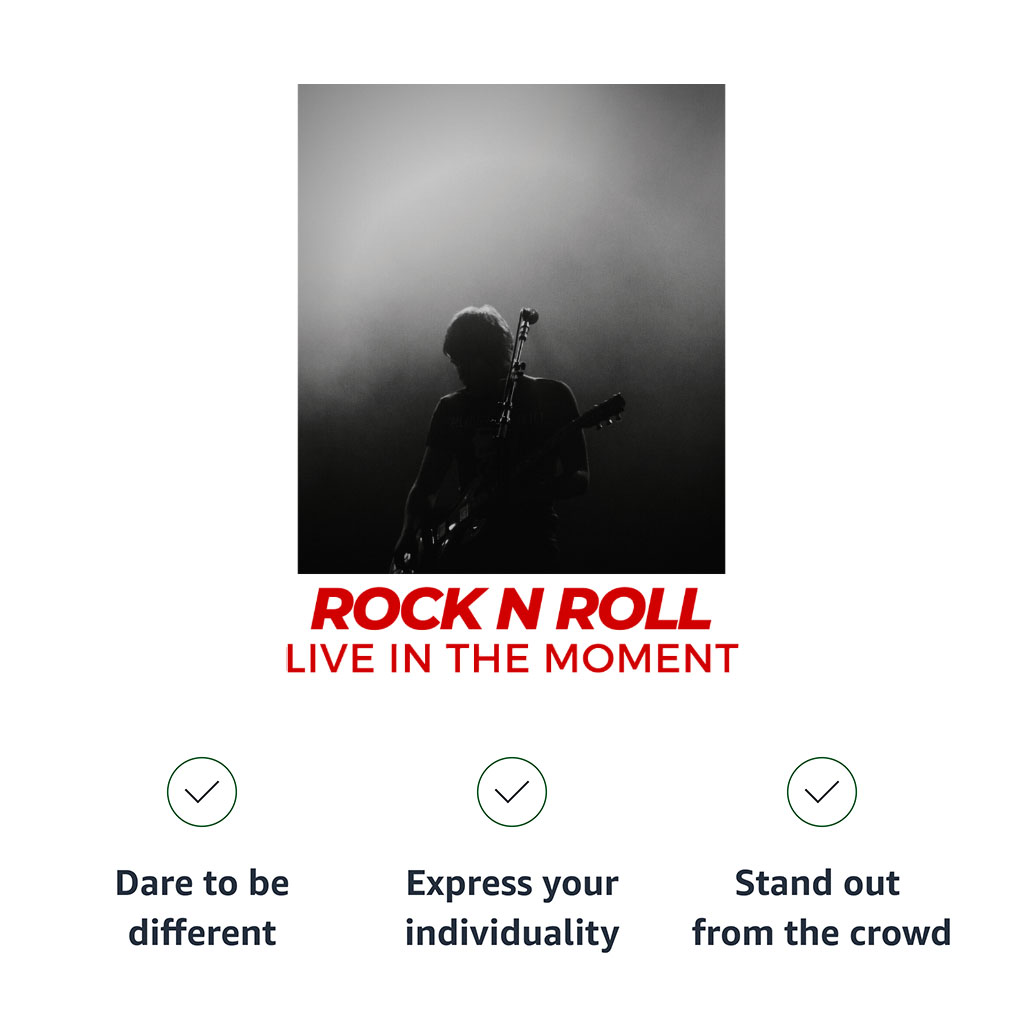Select the "Dare to be different" text

pos(202,908)
